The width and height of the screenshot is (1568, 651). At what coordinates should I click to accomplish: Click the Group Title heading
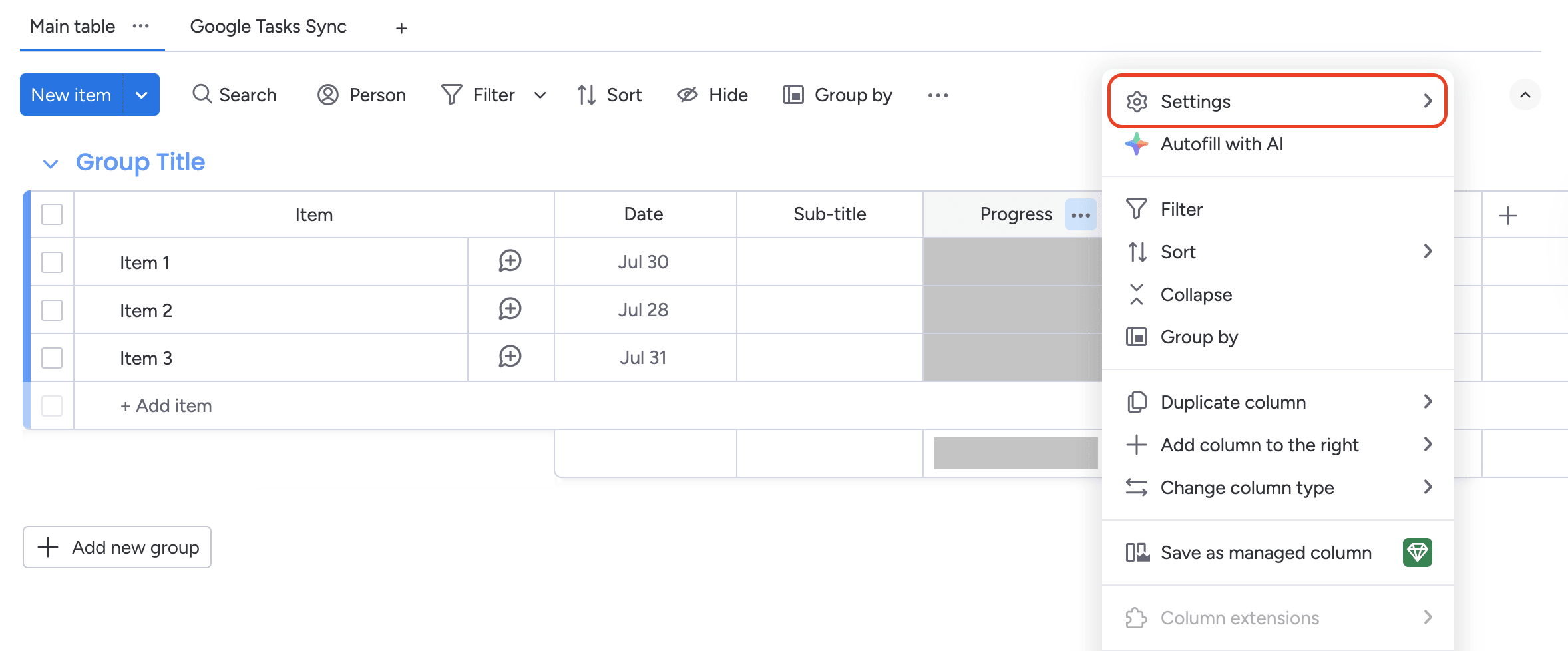140,162
